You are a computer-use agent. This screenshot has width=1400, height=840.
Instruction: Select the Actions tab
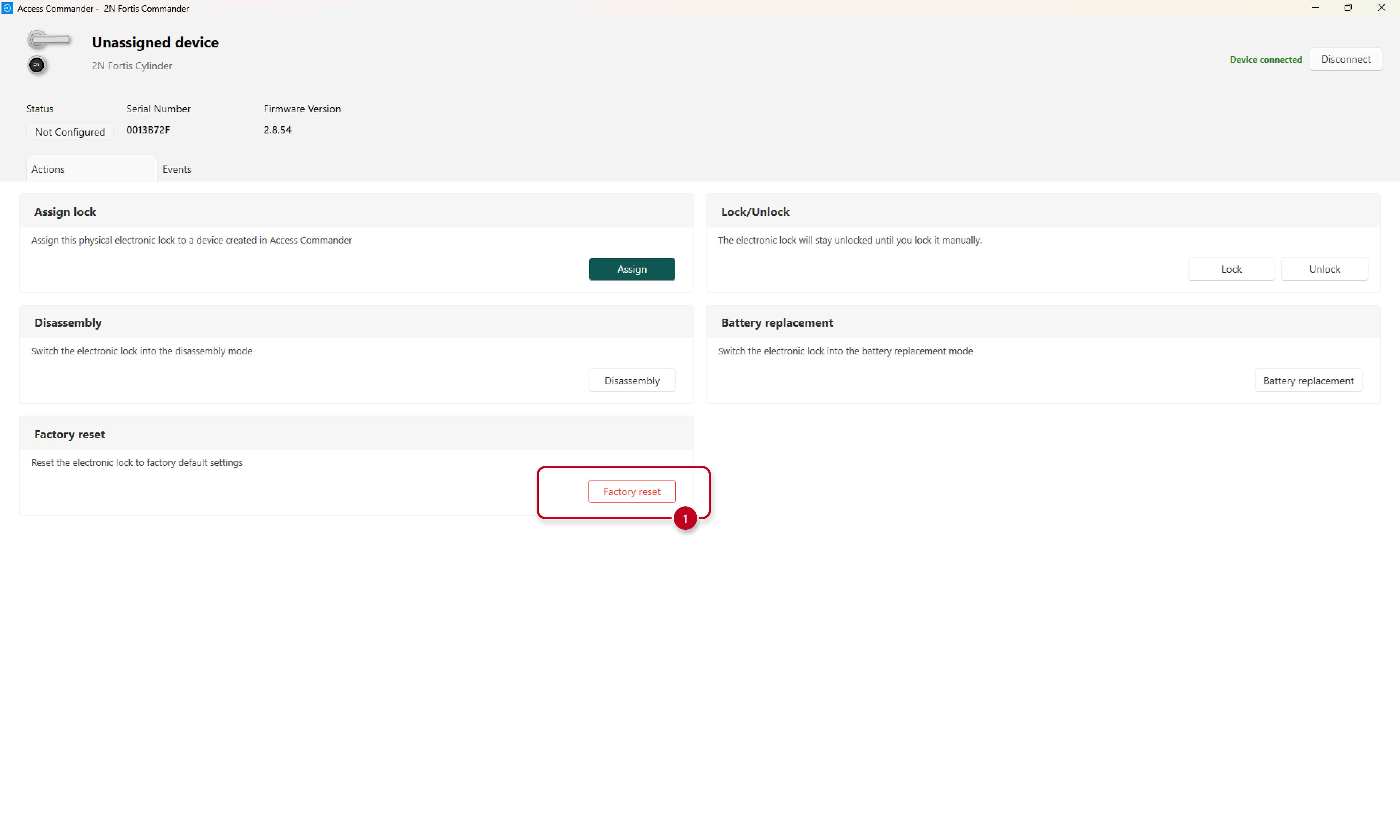click(x=92, y=169)
